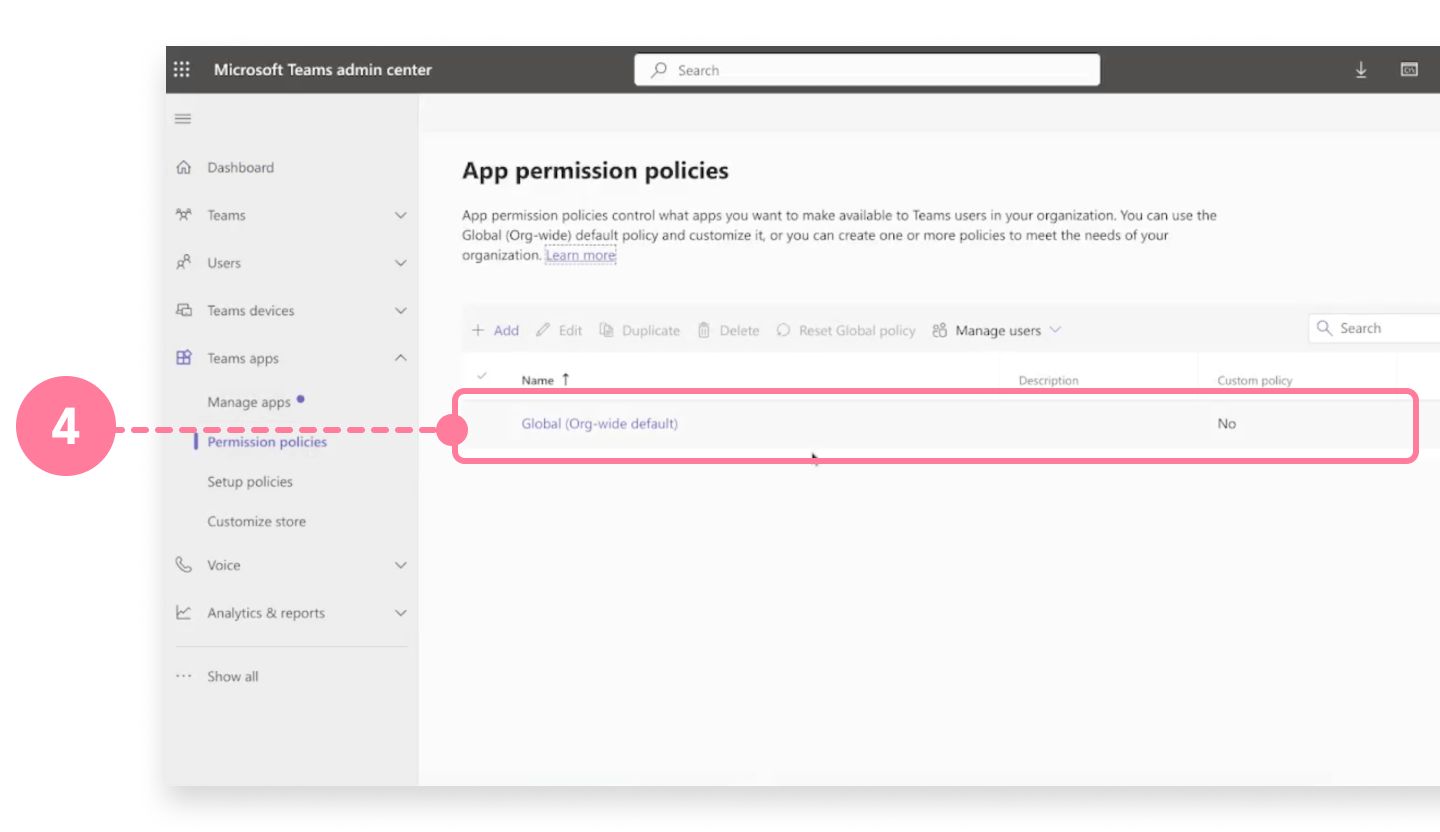
Task: Expand the Analytics & reports chevron
Action: click(401, 613)
